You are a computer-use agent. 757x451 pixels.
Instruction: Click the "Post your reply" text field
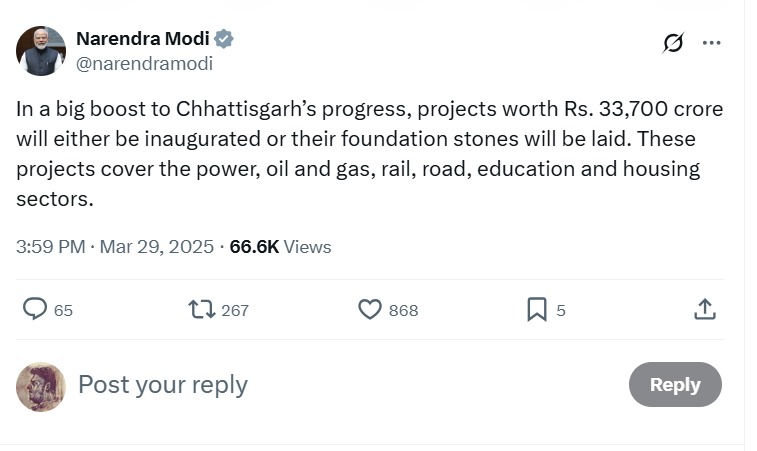pyautogui.click(x=300, y=385)
